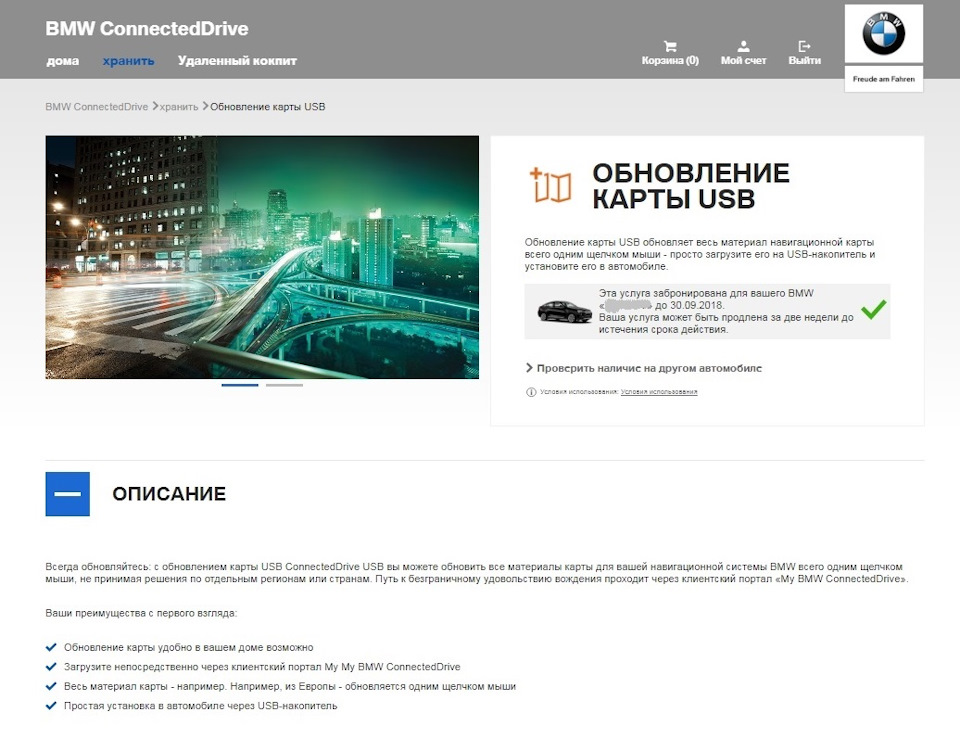960x751 pixels.
Task: Expand Проверить наличие на другом автомобиле
Action: tap(643, 368)
